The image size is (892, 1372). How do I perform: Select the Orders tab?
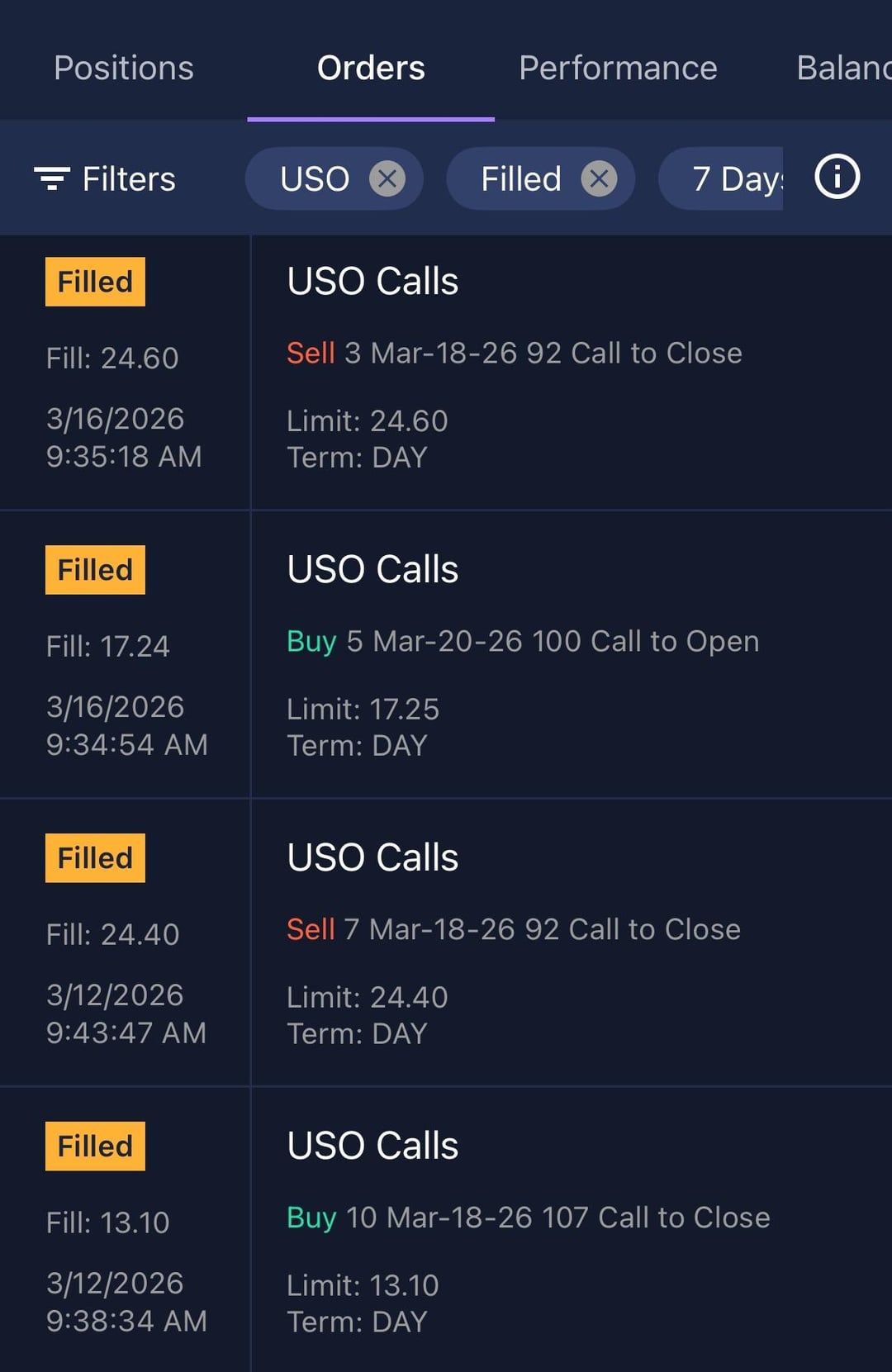[371, 68]
